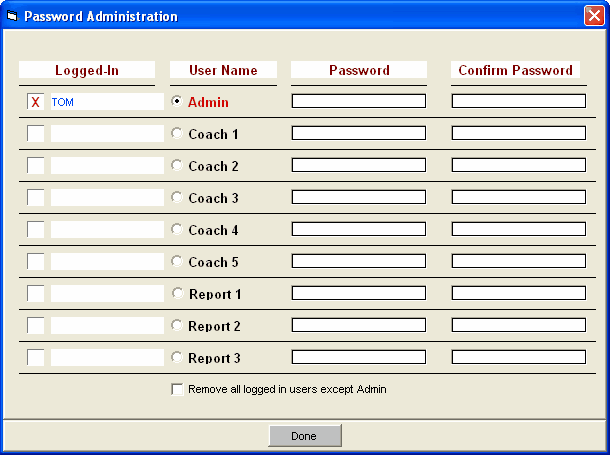Focus the Coach 2 Confirm Password field

519,165
